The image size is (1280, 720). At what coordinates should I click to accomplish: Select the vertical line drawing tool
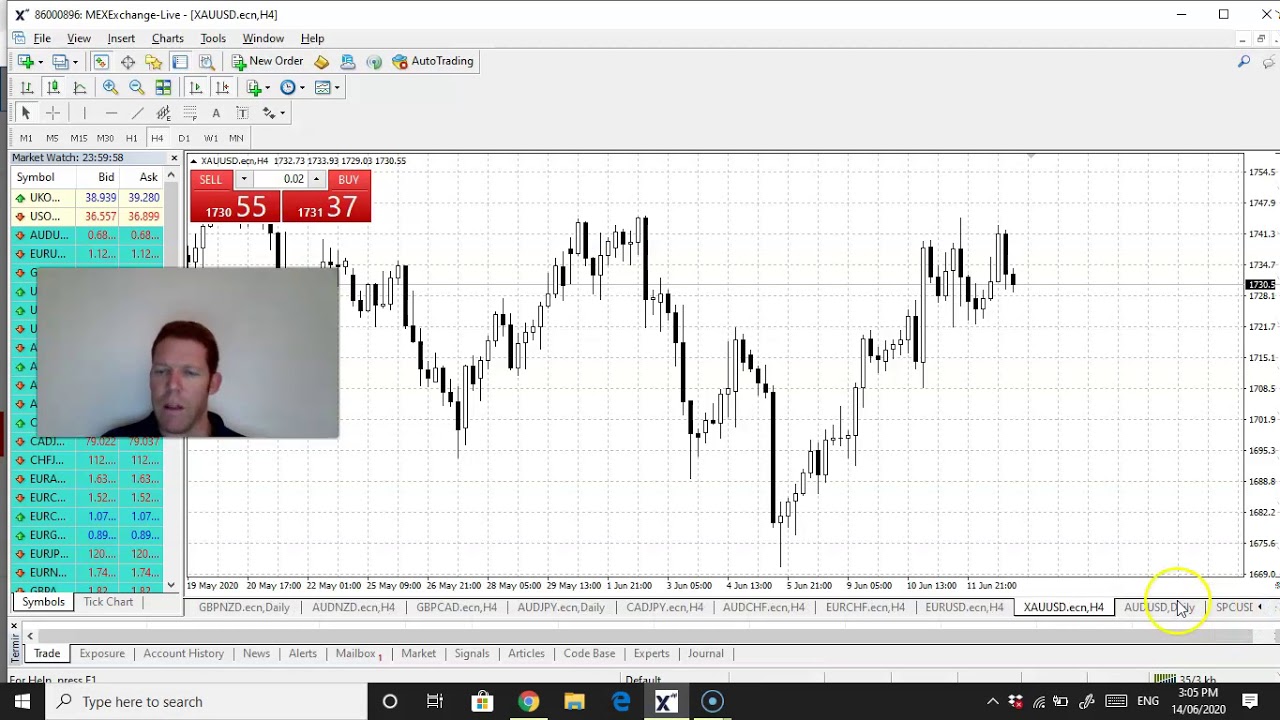[x=85, y=113]
